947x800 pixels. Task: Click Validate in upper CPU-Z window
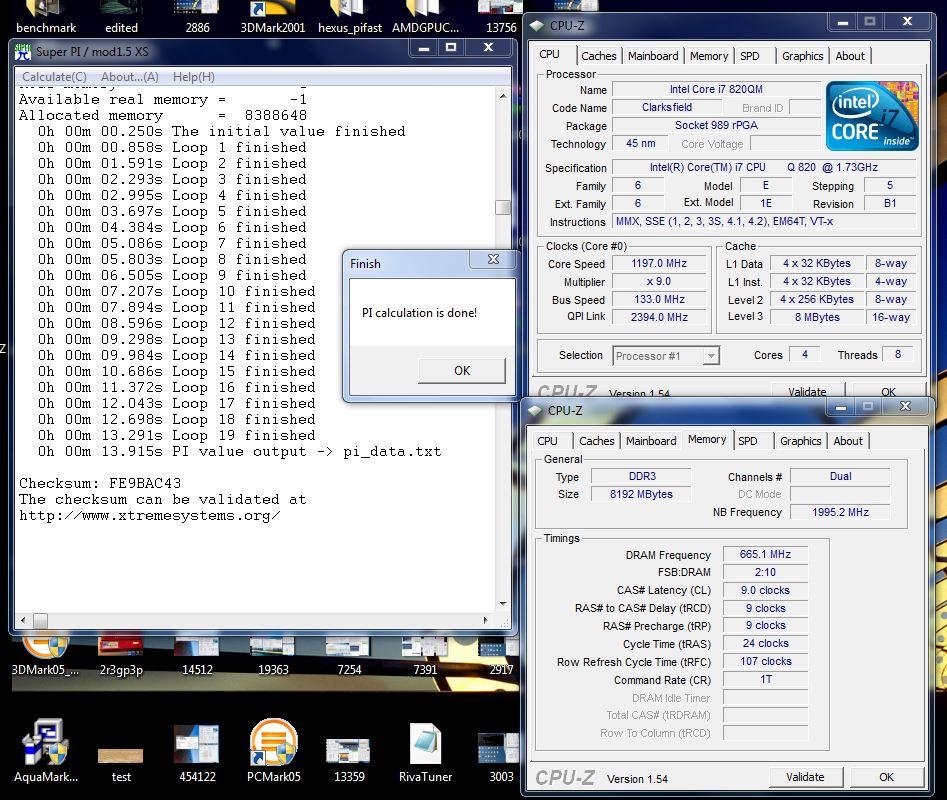coord(807,390)
